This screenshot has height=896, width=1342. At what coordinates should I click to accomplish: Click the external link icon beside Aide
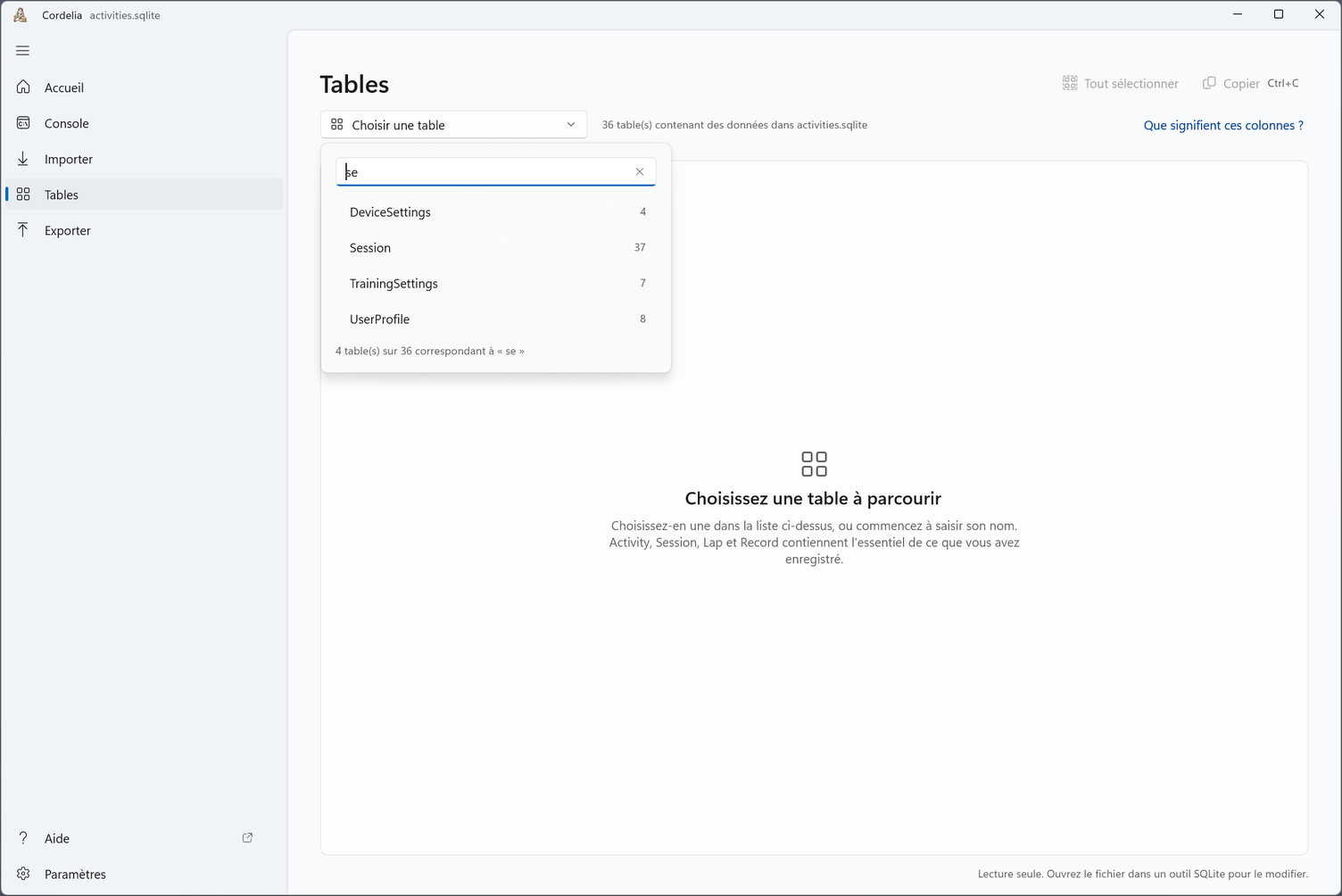click(x=247, y=838)
